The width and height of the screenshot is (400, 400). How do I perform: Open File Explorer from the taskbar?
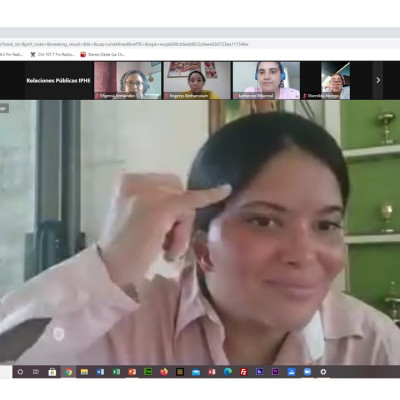coord(84,372)
